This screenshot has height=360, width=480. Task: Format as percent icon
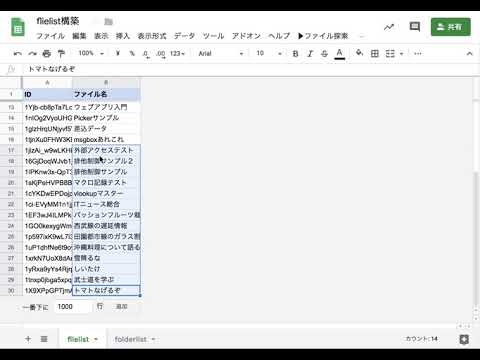(x=132, y=53)
